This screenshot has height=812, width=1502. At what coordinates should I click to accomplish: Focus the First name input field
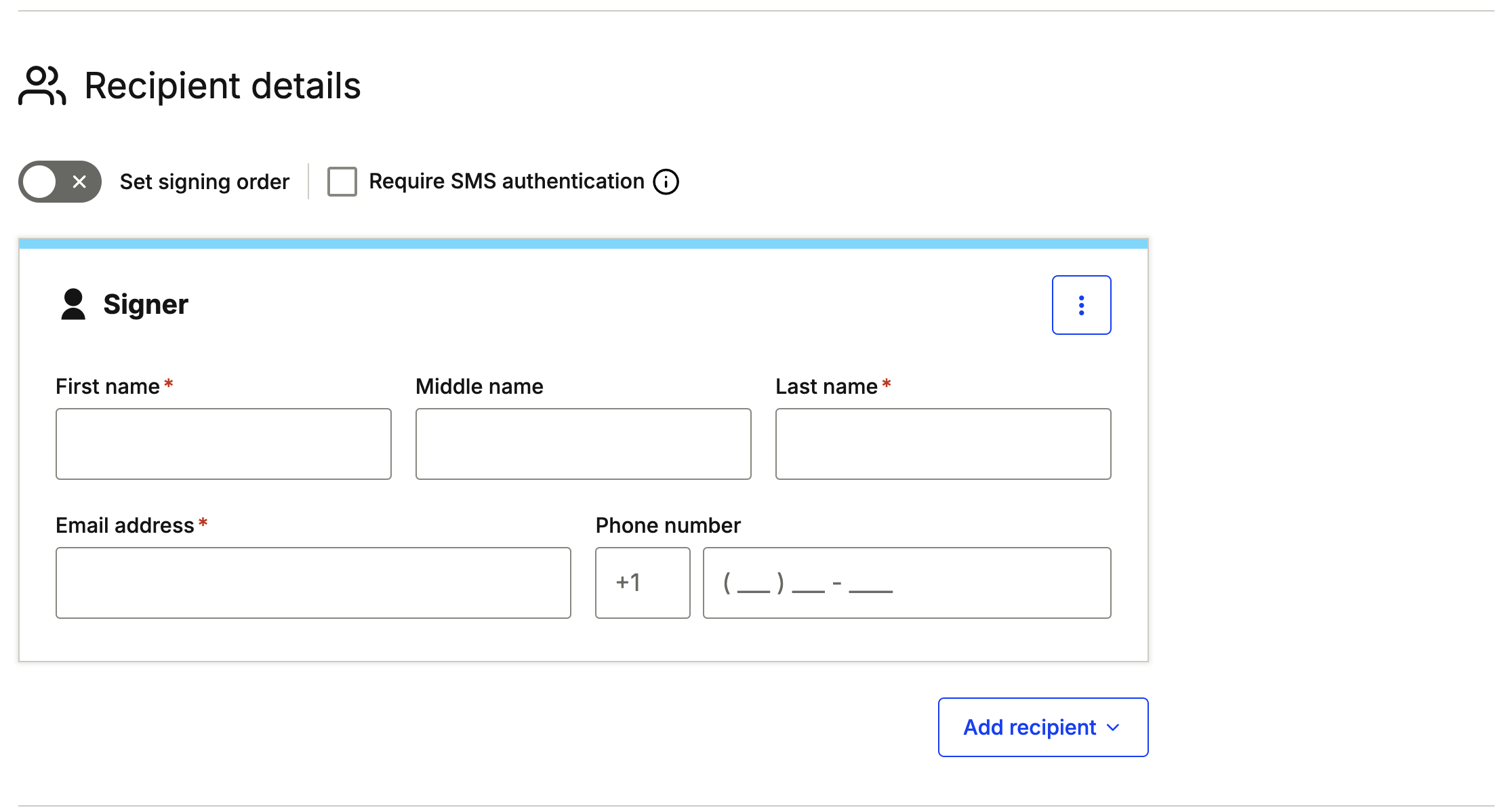pyautogui.click(x=224, y=444)
